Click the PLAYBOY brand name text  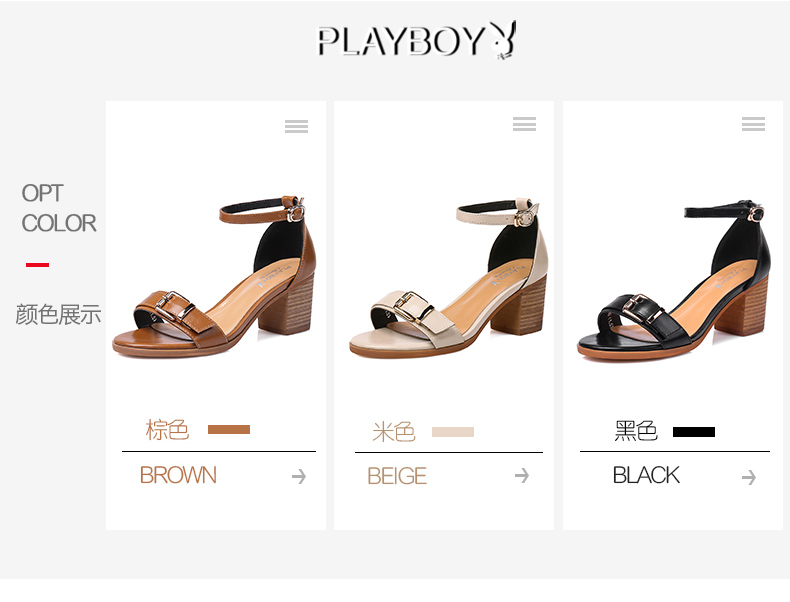point(401,41)
